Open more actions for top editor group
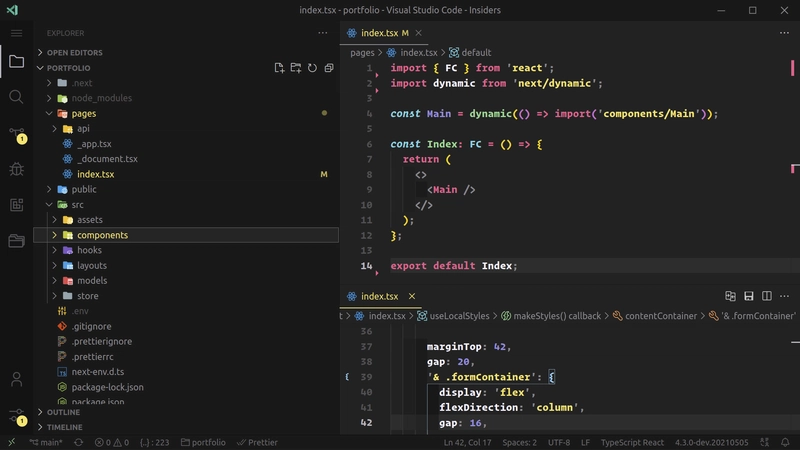 click(x=784, y=33)
